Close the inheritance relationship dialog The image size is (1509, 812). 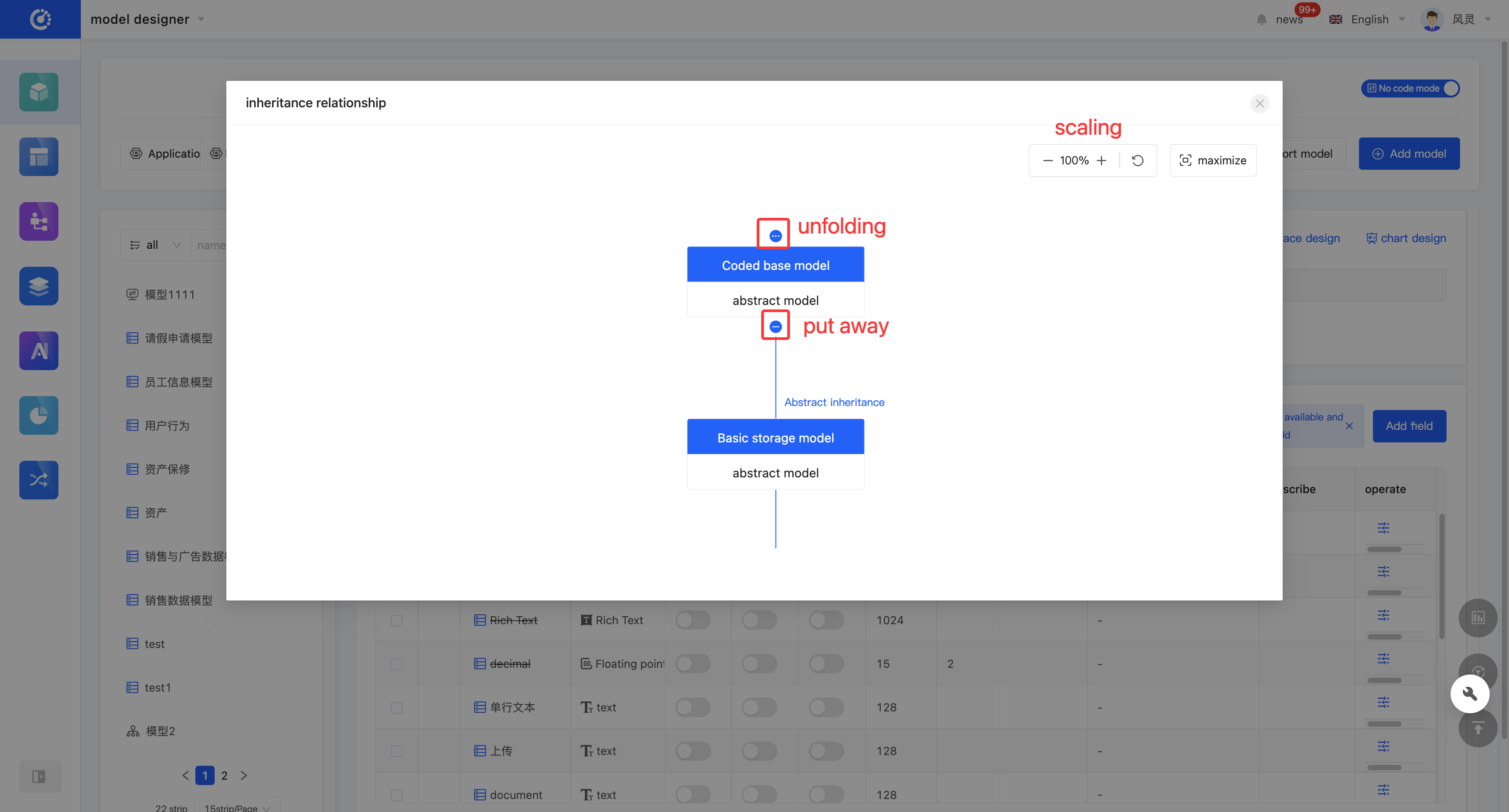pyautogui.click(x=1259, y=103)
